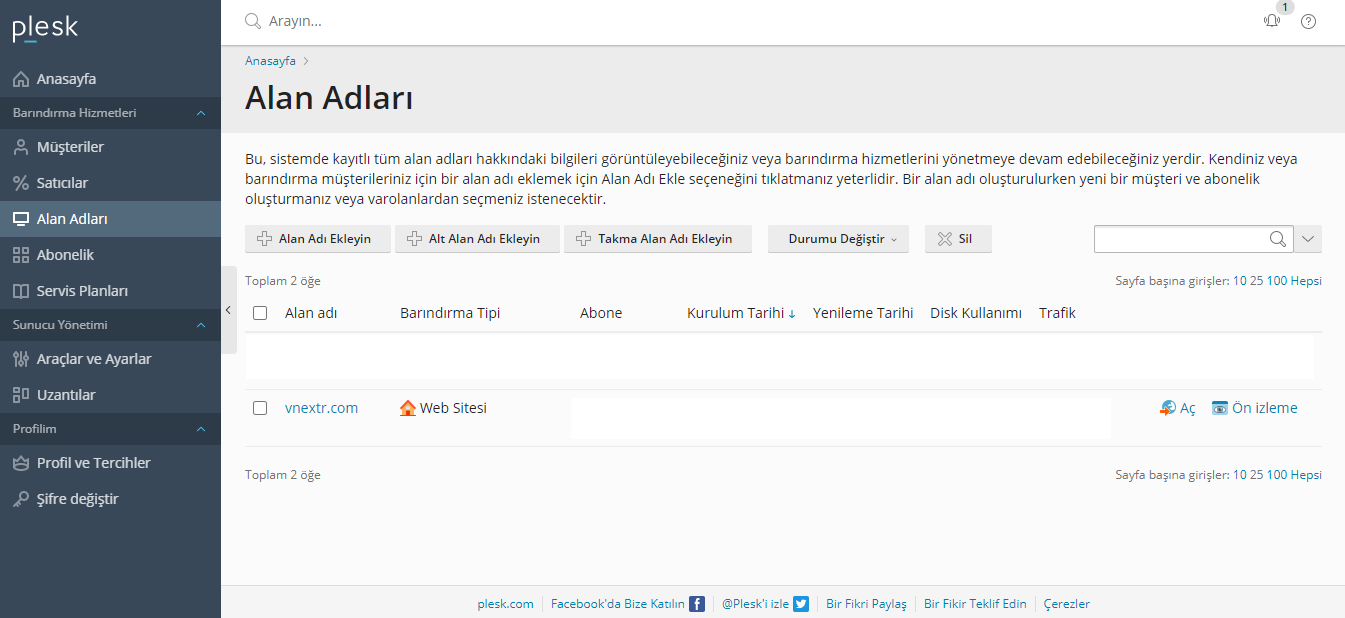Open the Durumu Değiştir dropdown
Viewport: 1345px width, 618px height.
pos(838,239)
